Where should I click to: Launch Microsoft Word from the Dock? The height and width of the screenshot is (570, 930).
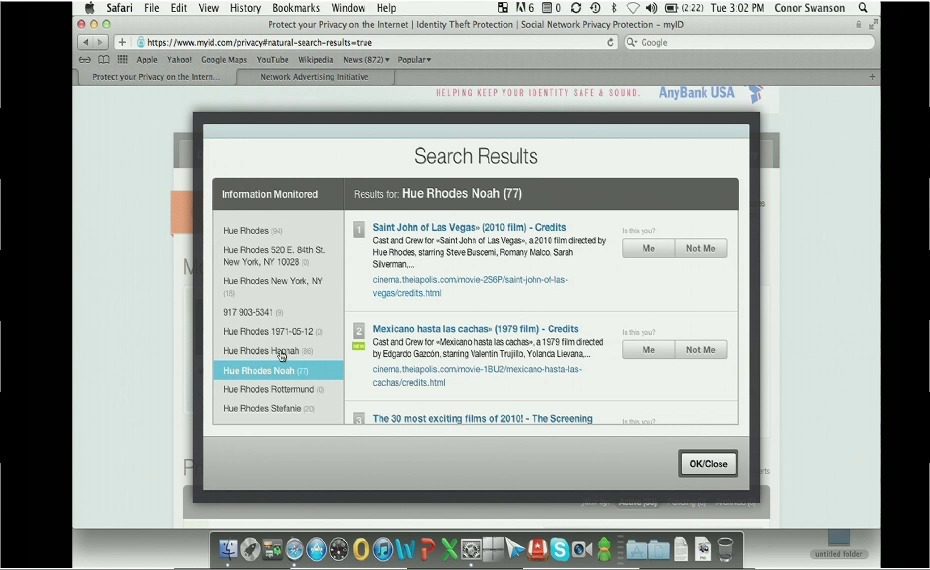406,549
